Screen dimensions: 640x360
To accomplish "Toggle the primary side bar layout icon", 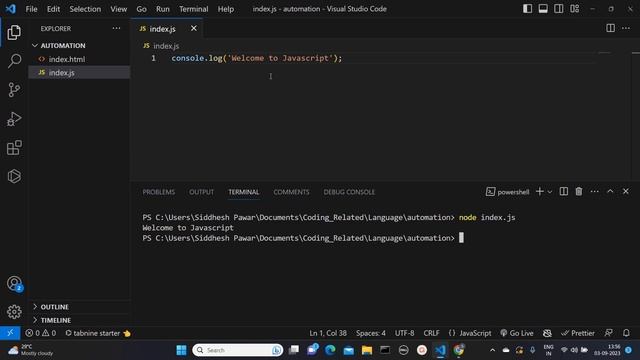I will [527, 9].
